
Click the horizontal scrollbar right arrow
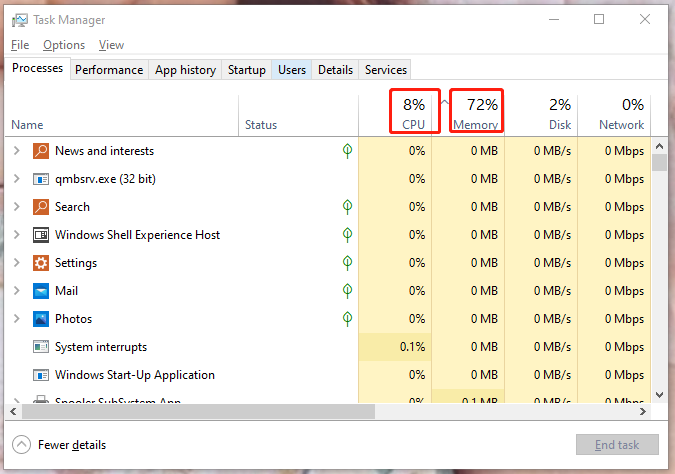point(643,412)
